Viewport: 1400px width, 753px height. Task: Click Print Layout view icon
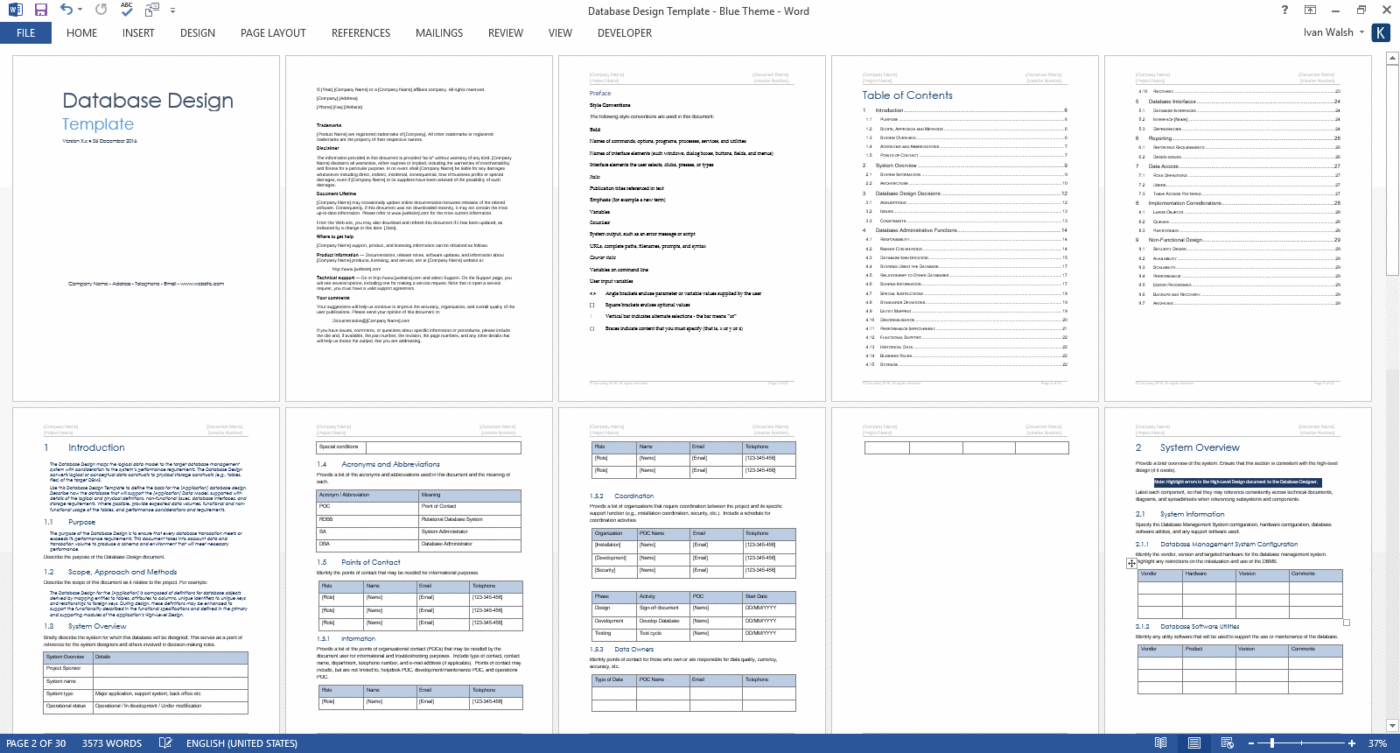pyautogui.click(x=1193, y=743)
